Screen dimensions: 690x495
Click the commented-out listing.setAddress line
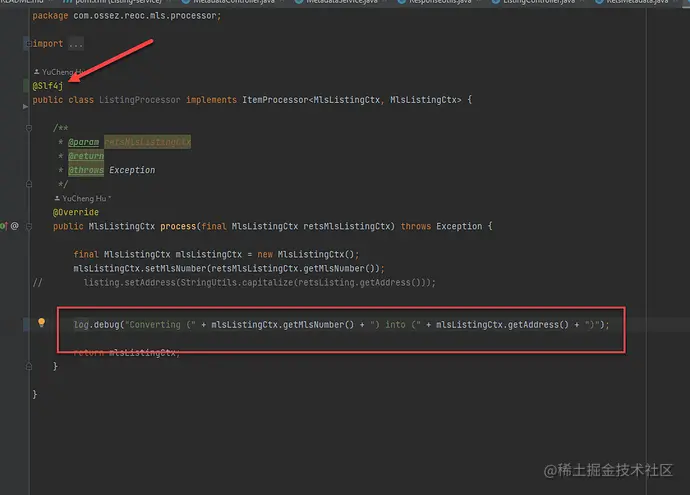[260, 282]
